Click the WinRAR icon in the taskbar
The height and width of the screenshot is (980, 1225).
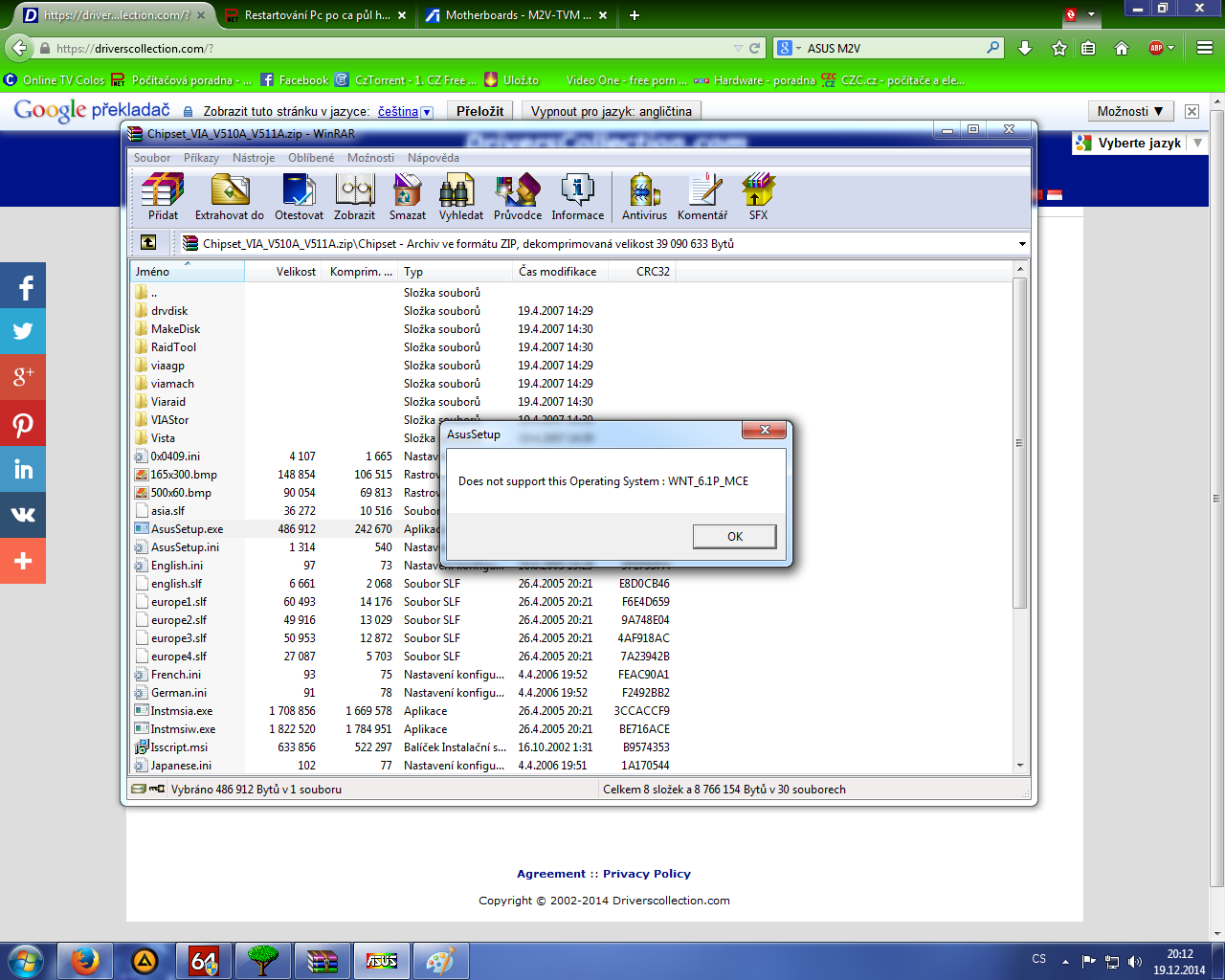[323, 960]
